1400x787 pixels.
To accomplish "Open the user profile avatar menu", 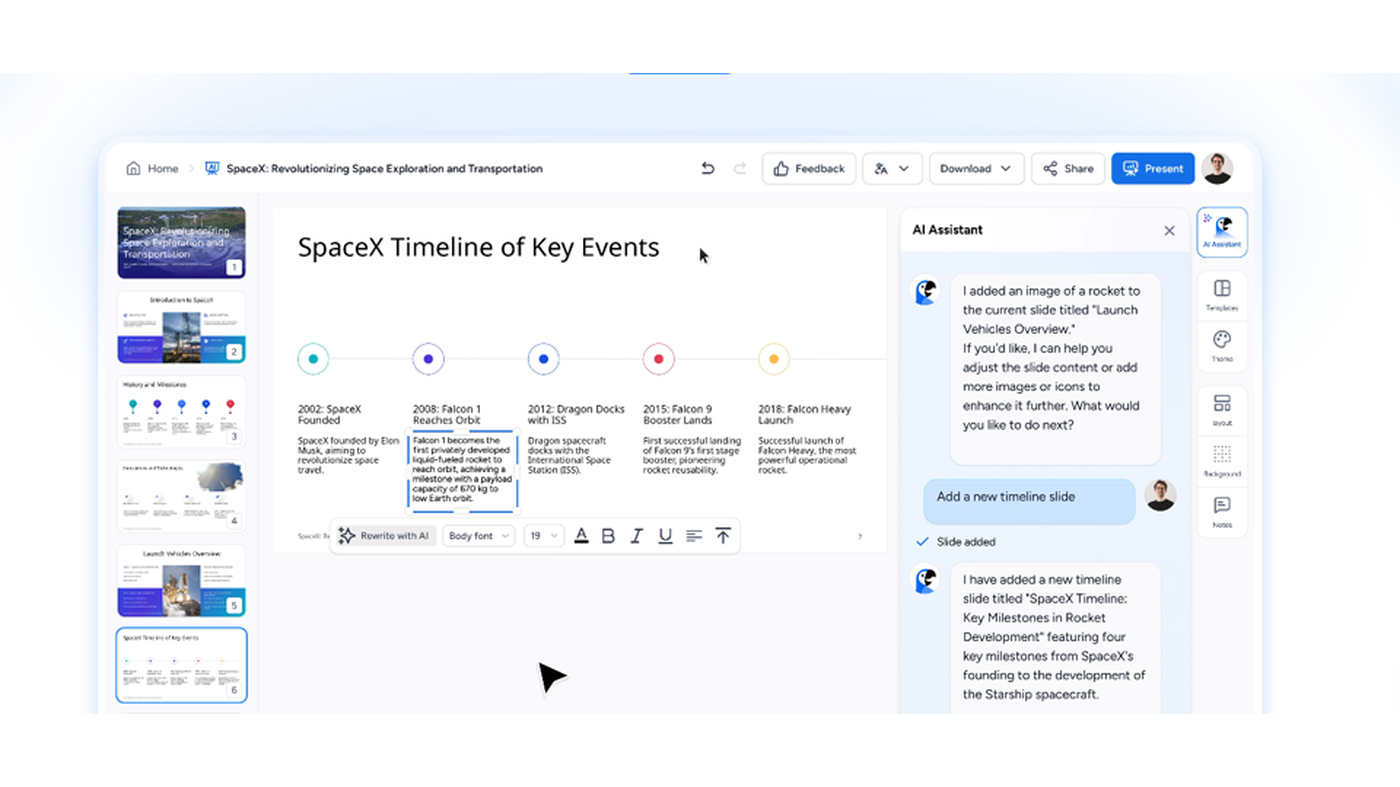I will 1217,169.
